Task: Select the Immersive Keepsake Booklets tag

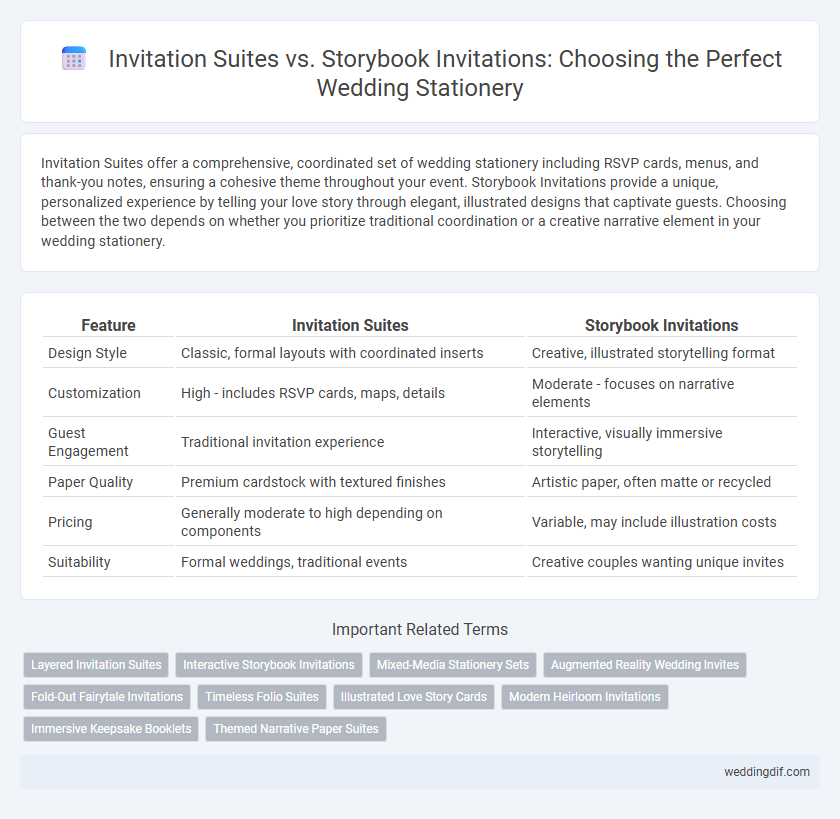Action: (x=111, y=729)
